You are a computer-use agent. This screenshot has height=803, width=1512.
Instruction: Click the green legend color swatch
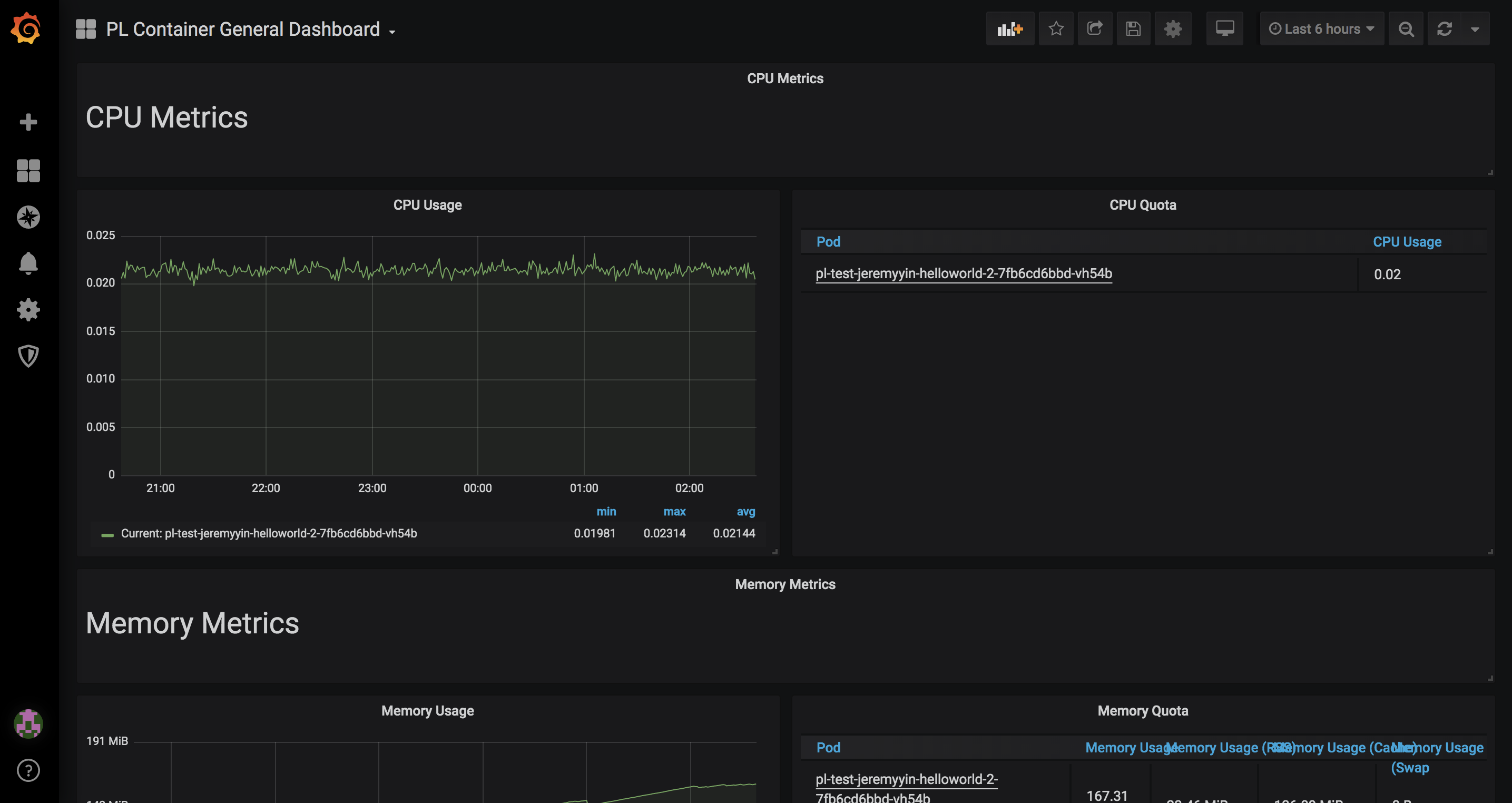pyautogui.click(x=107, y=535)
